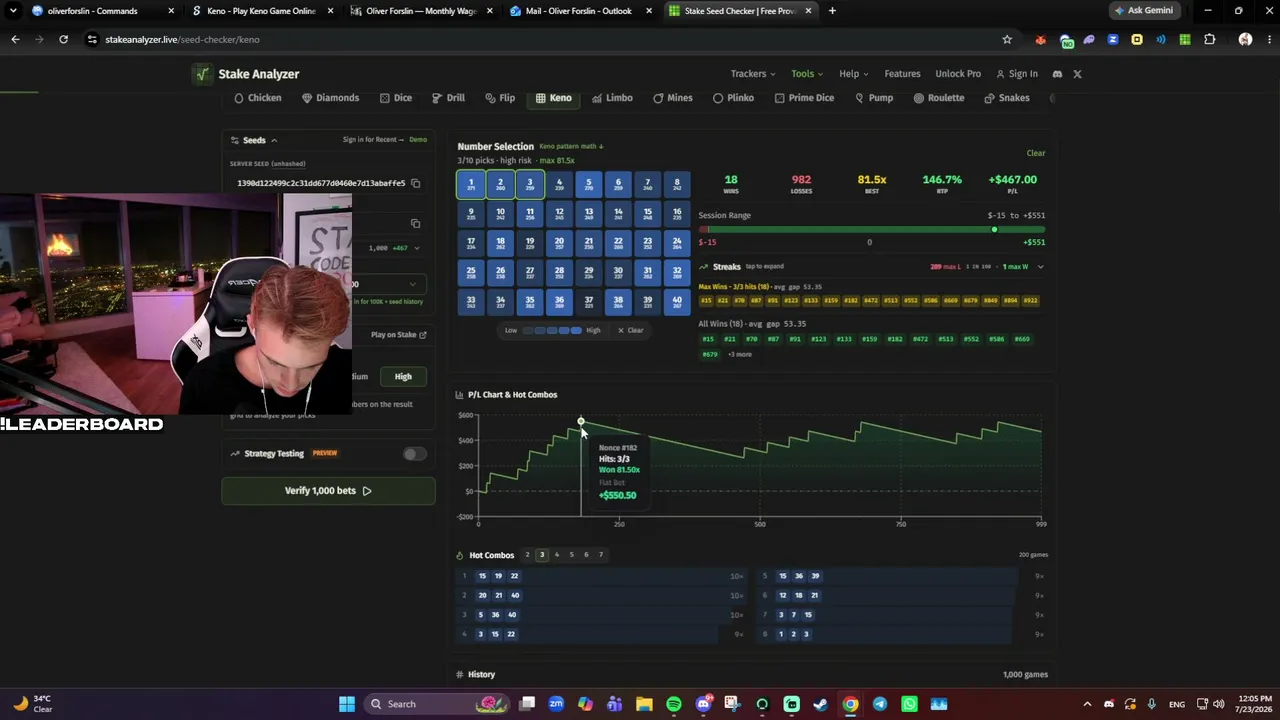Image resolution: width=1280 pixels, height=720 pixels.
Task: Select the High risk option
Action: (x=403, y=377)
